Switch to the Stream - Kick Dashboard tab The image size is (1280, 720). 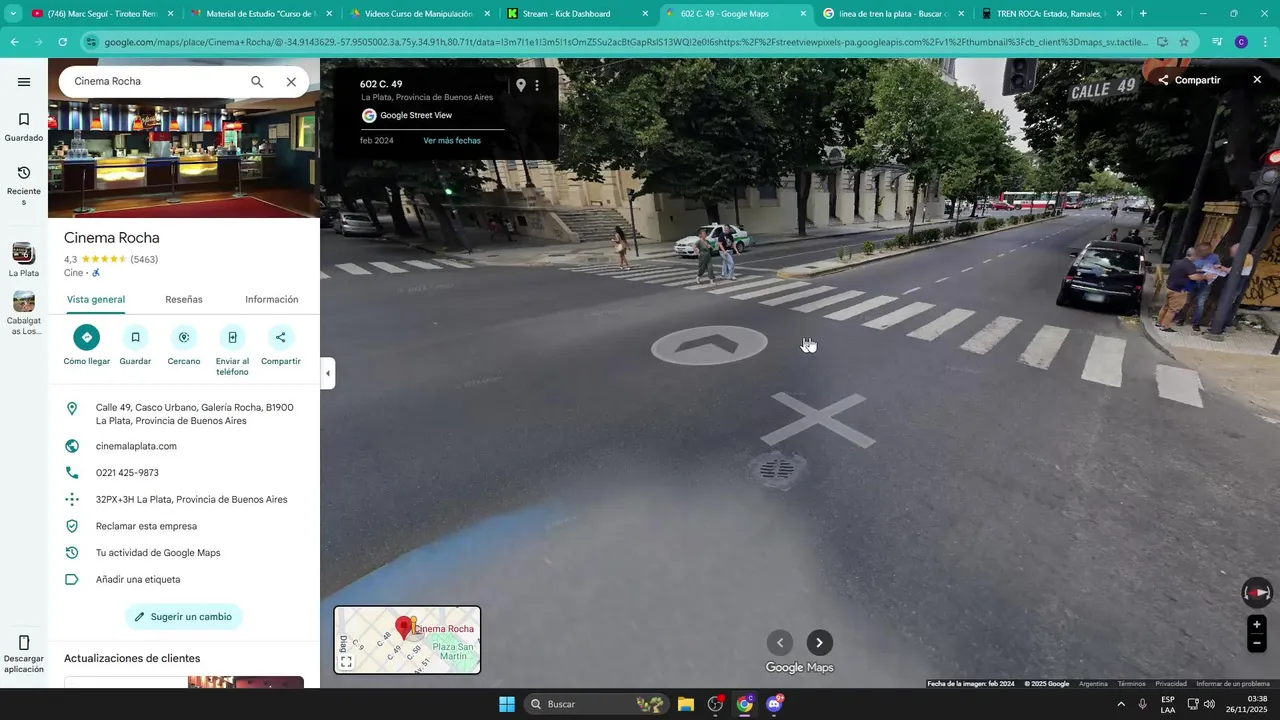click(579, 14)
